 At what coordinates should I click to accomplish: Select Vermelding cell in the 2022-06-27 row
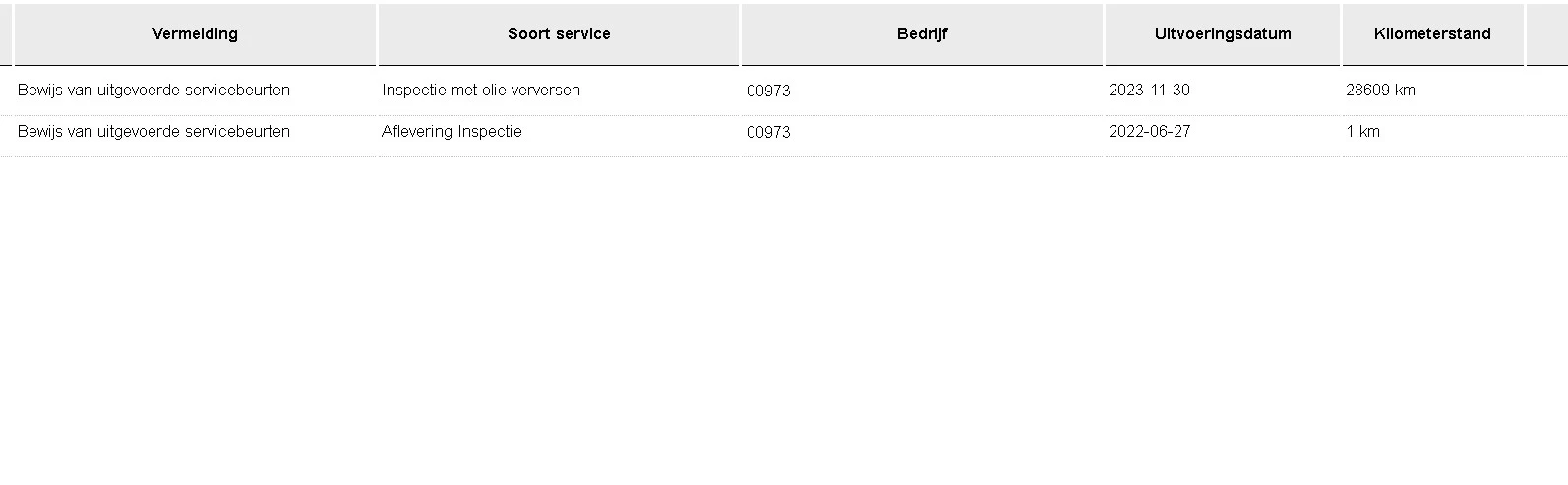pyautogui.click(x=153, y=132)
